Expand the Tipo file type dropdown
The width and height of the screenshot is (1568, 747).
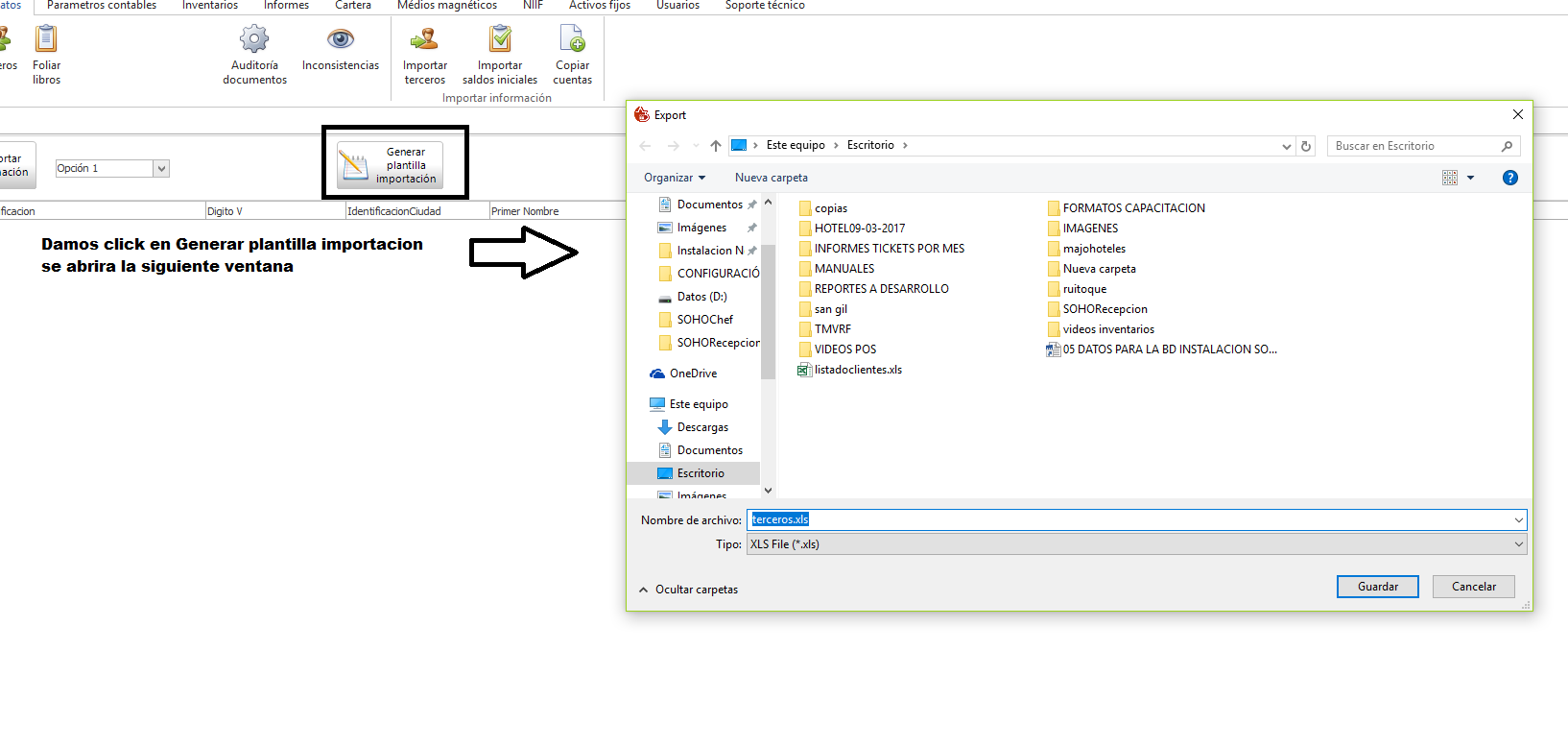1518,544
